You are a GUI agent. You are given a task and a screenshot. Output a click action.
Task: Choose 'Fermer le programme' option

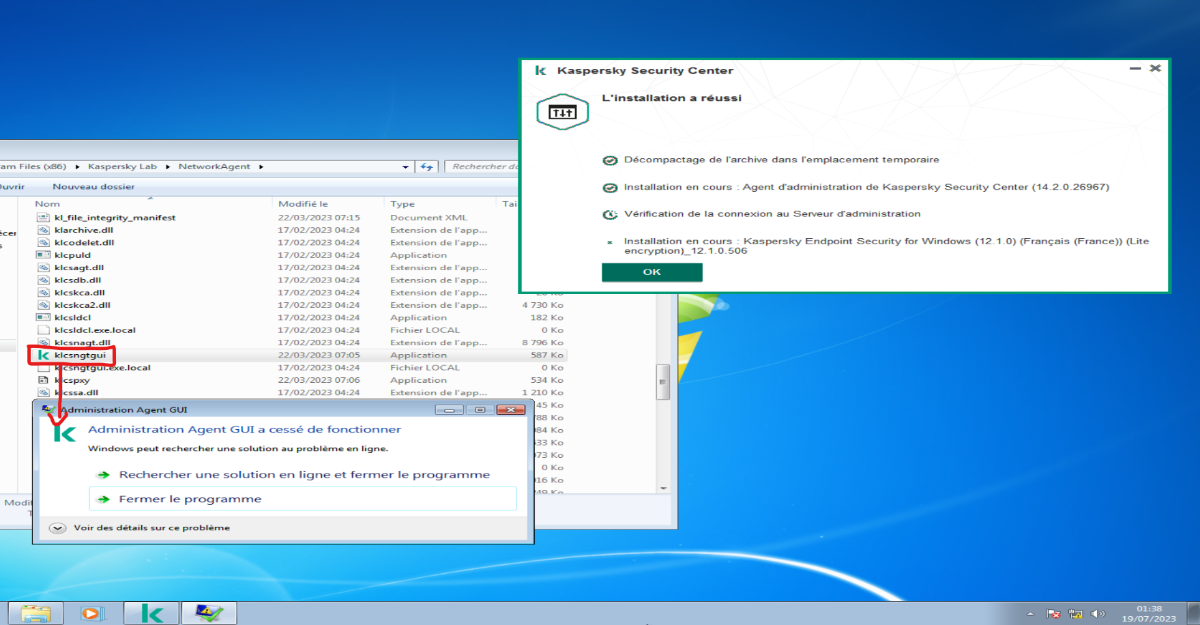pyautogui.click(x=190, y=499)
